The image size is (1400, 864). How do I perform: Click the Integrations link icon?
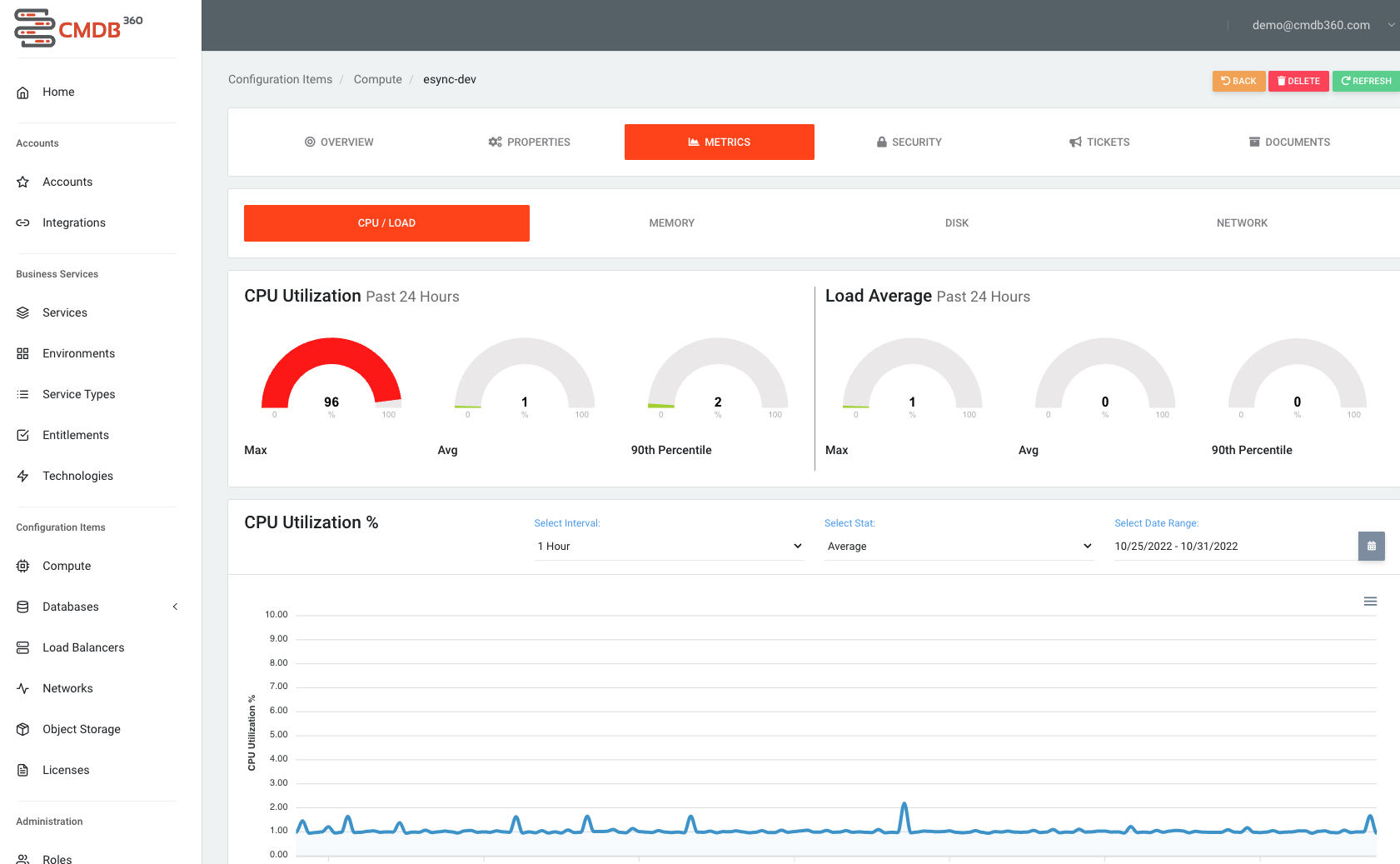click(x=23, y=222)
